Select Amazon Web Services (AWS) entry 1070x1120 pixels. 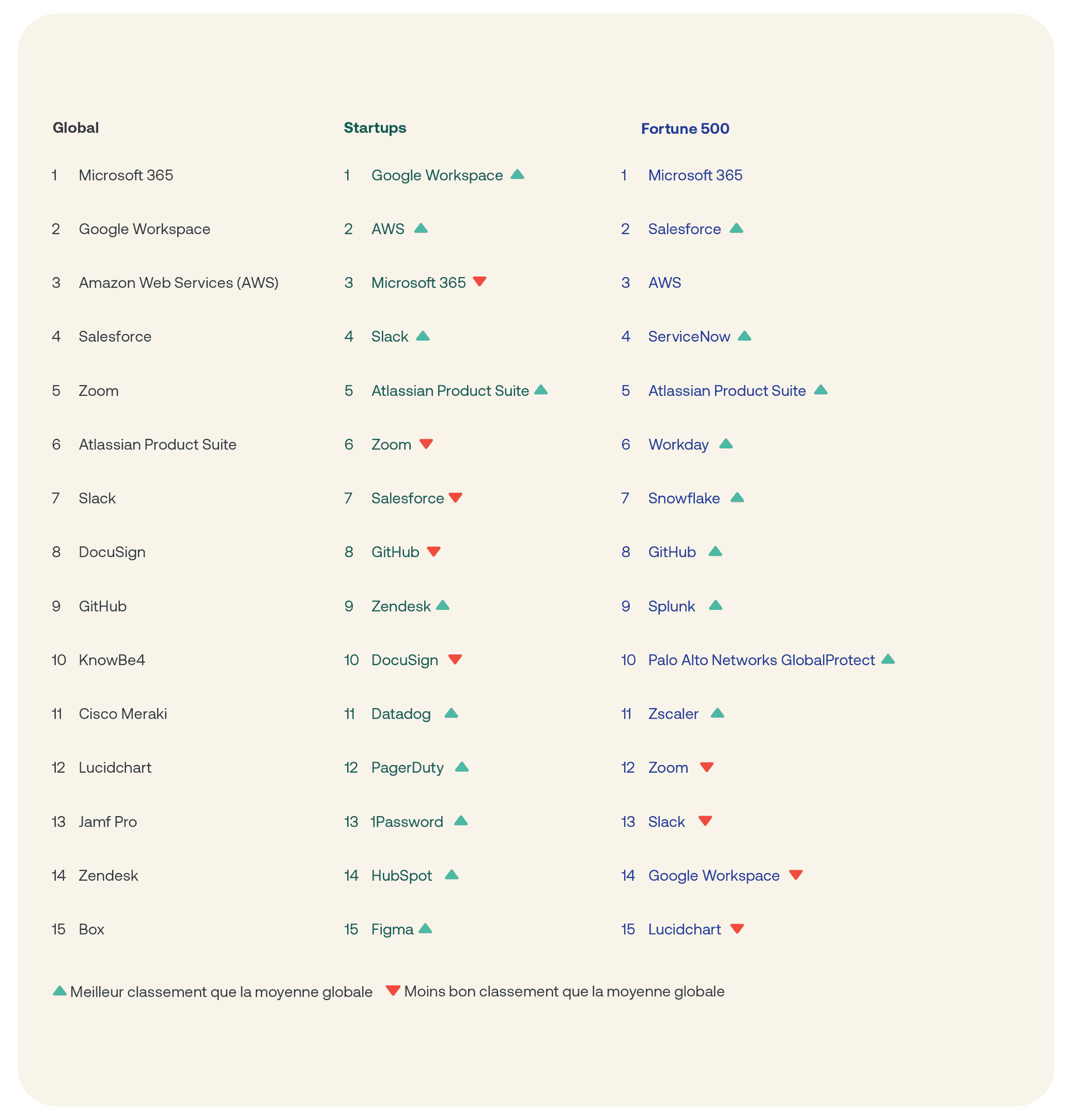(178, 283)
